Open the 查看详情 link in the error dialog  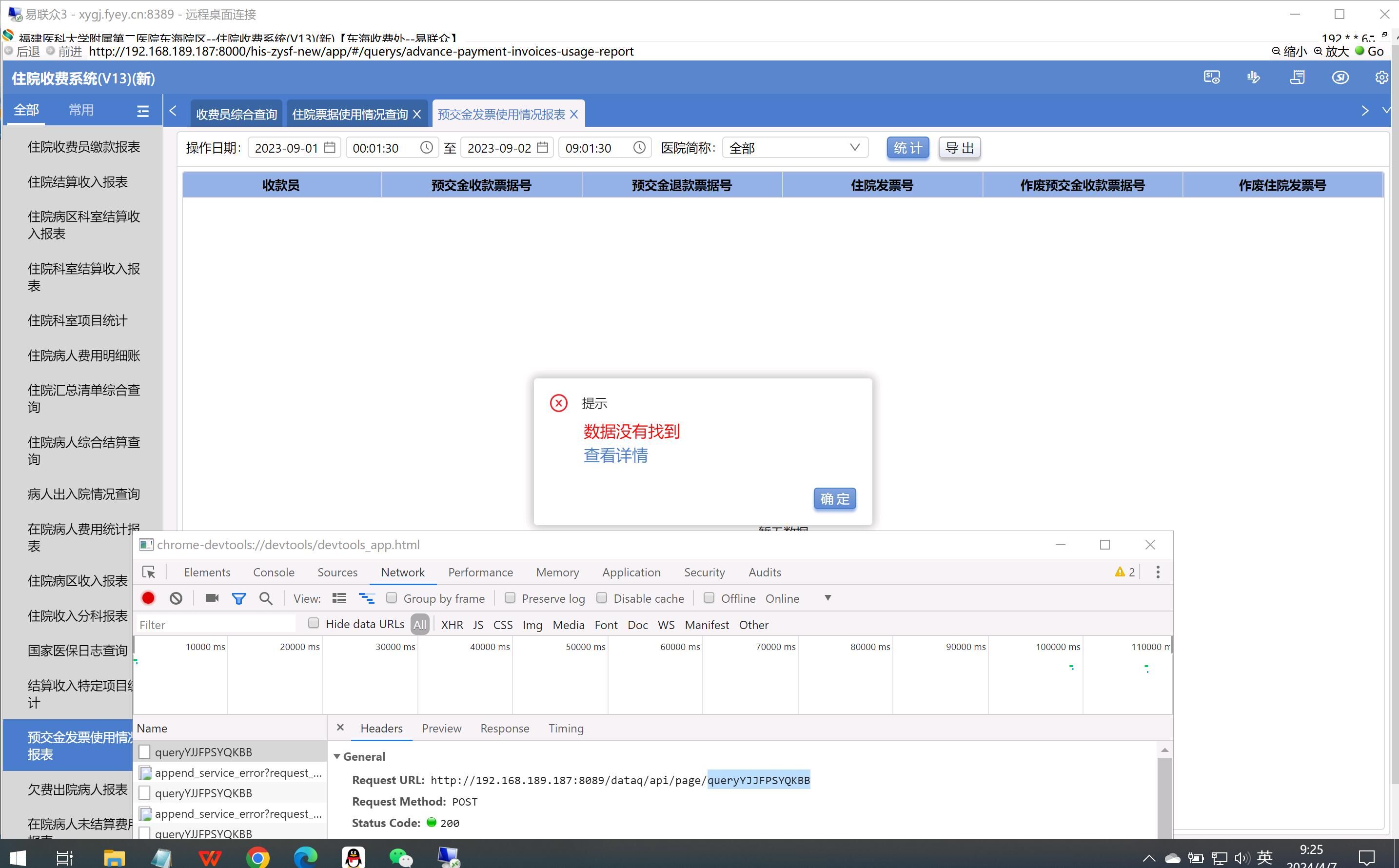click(x=615, y=456)
